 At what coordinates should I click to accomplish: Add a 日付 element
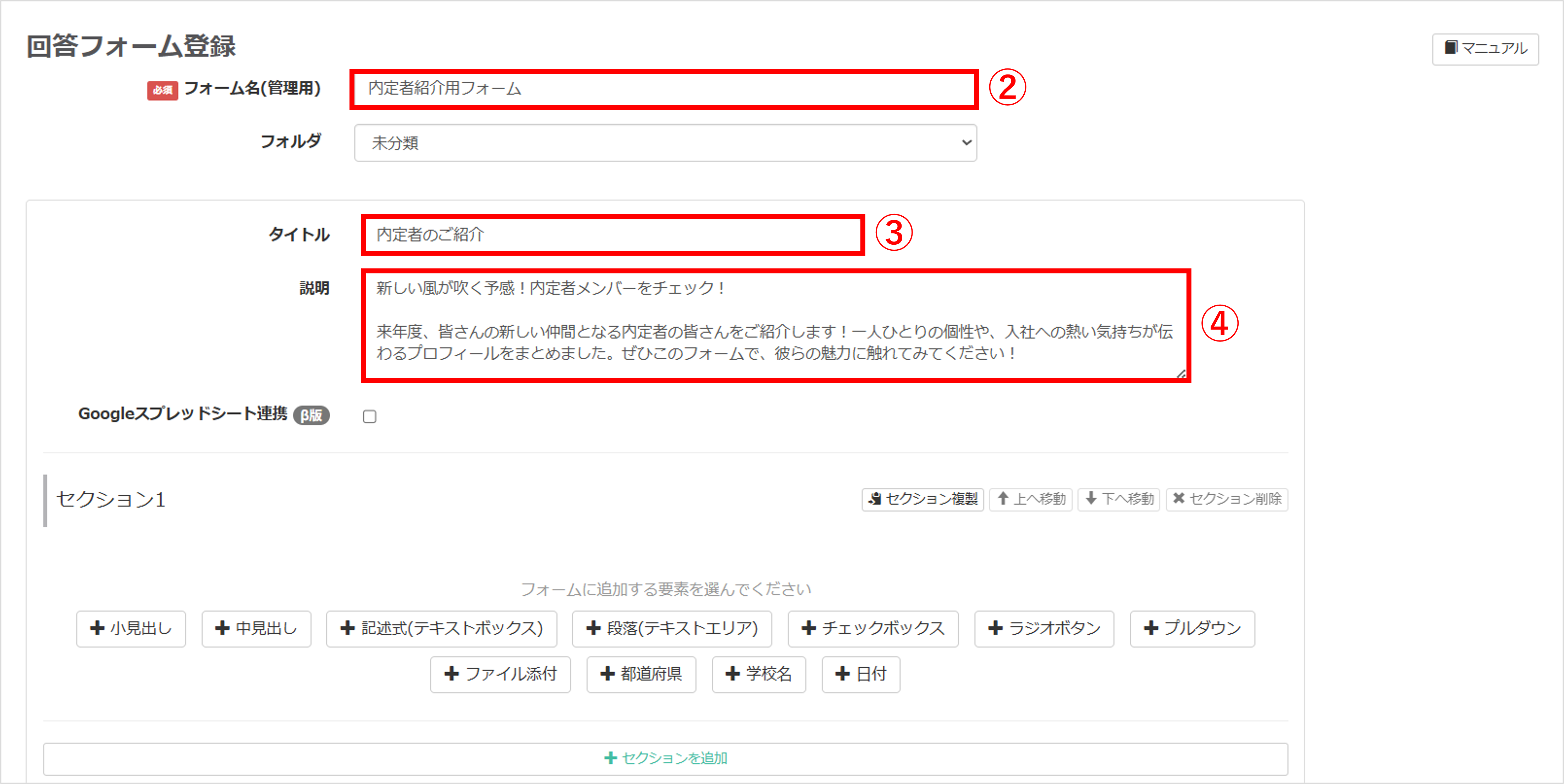(860, 674)
